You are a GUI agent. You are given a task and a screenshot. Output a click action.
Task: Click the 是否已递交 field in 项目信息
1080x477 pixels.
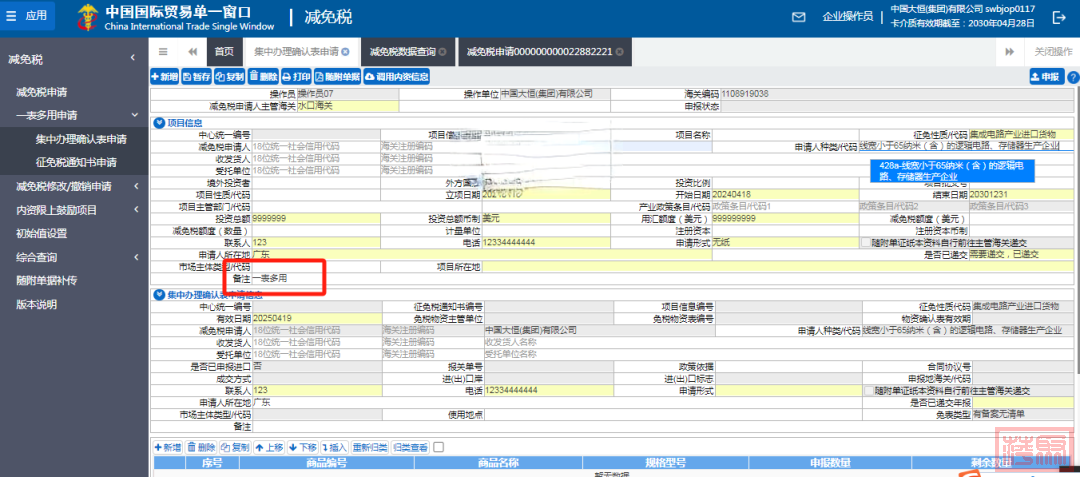[1021, 254]
